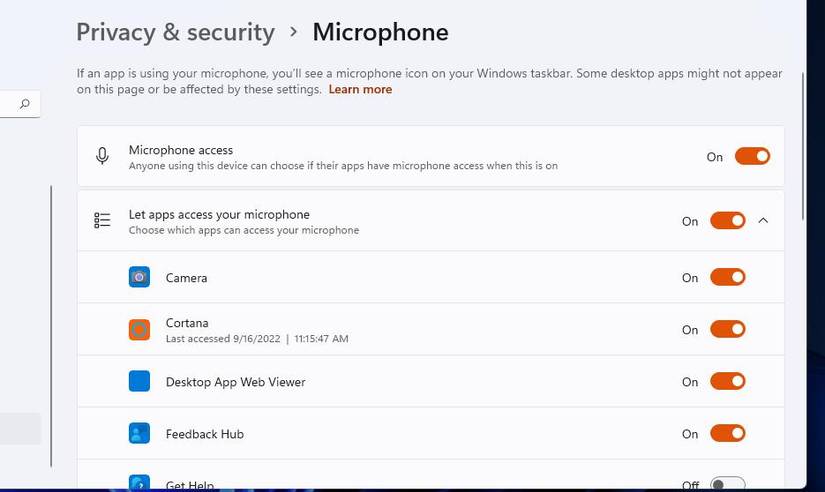Open the Learn more link

[x=360, y=89]
